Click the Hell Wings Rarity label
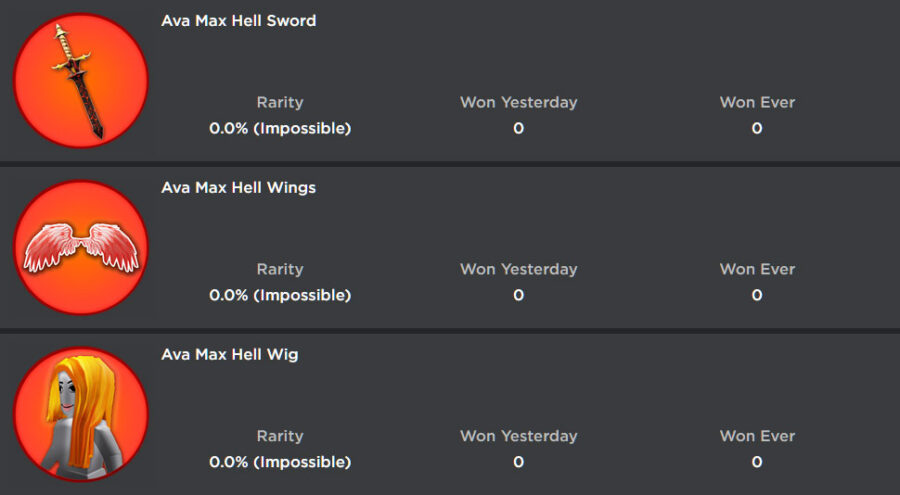This screenshot has width=900, height=495. point(280,269)
